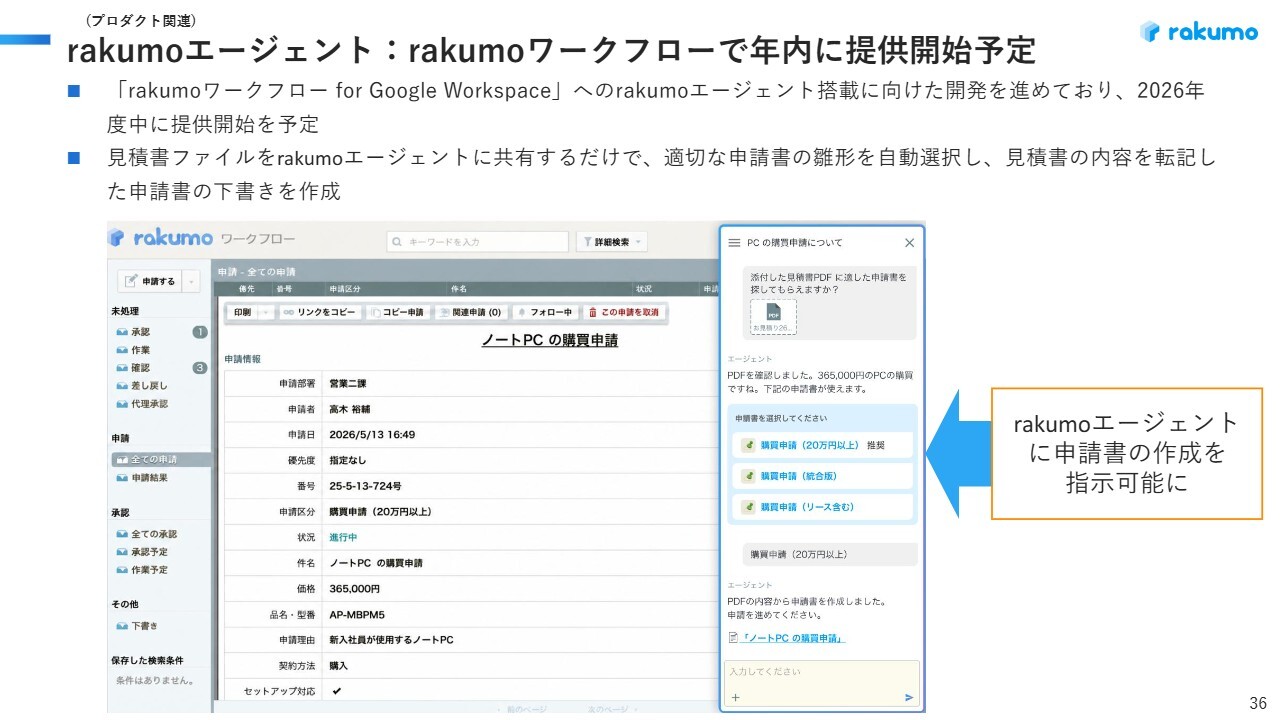Viewport: 1280px width, 720px height.
Task: Open the 詳細検索 advanced search dropdown
Action: pyautogui.click(x=611, y=241)
